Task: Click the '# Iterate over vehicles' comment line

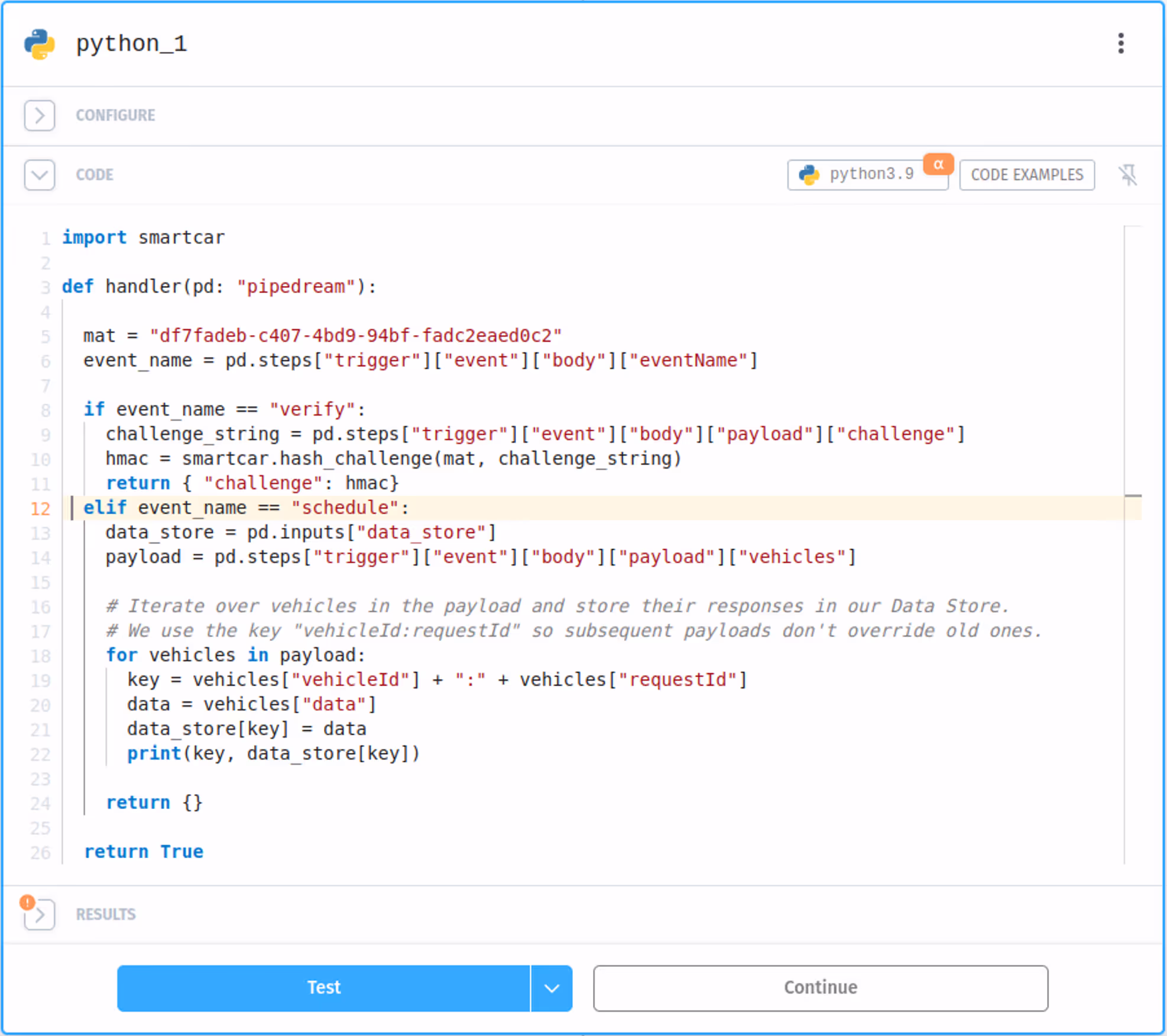Action: [x=557, y=606]
